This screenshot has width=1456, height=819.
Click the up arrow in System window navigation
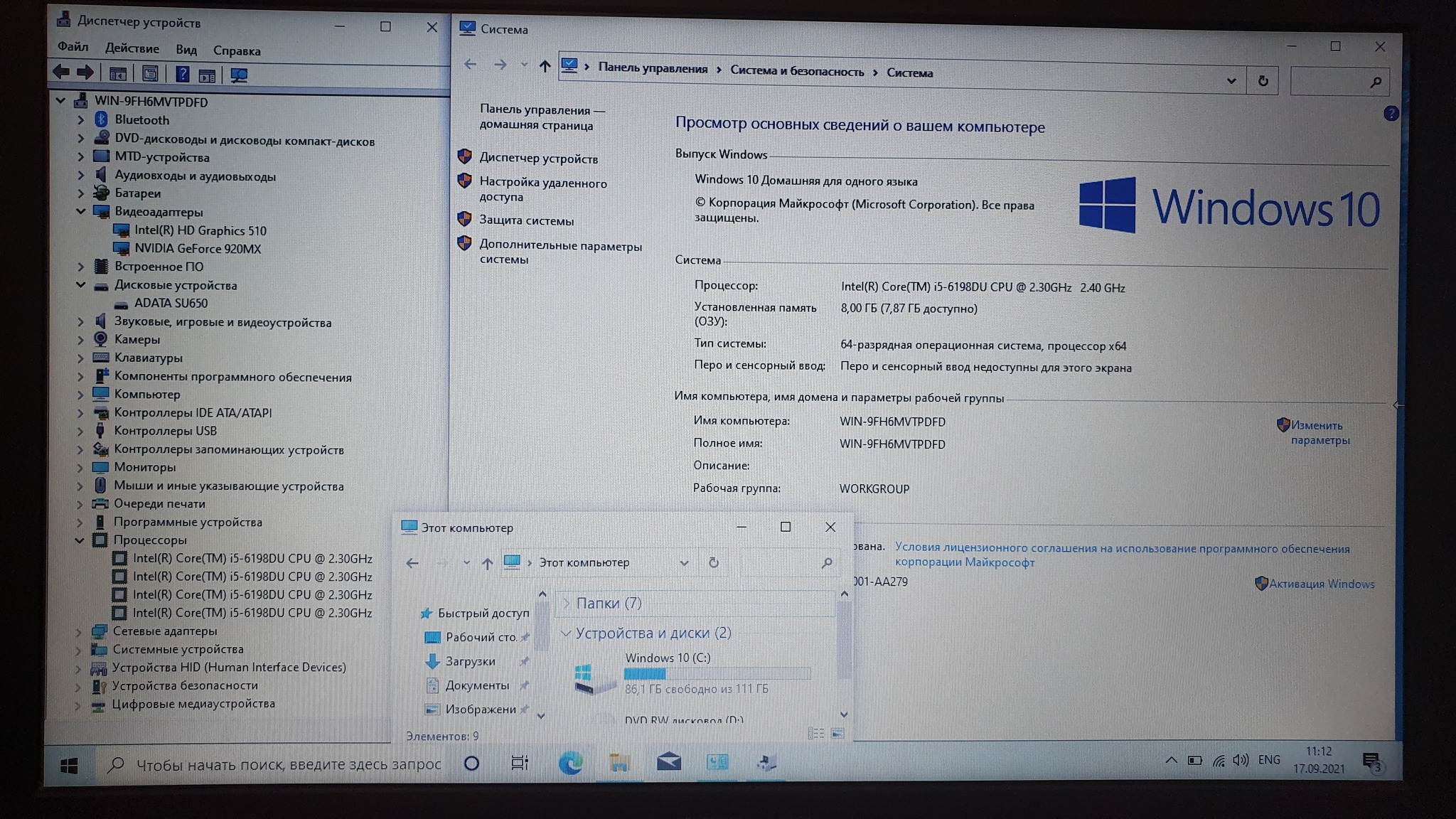545,66
